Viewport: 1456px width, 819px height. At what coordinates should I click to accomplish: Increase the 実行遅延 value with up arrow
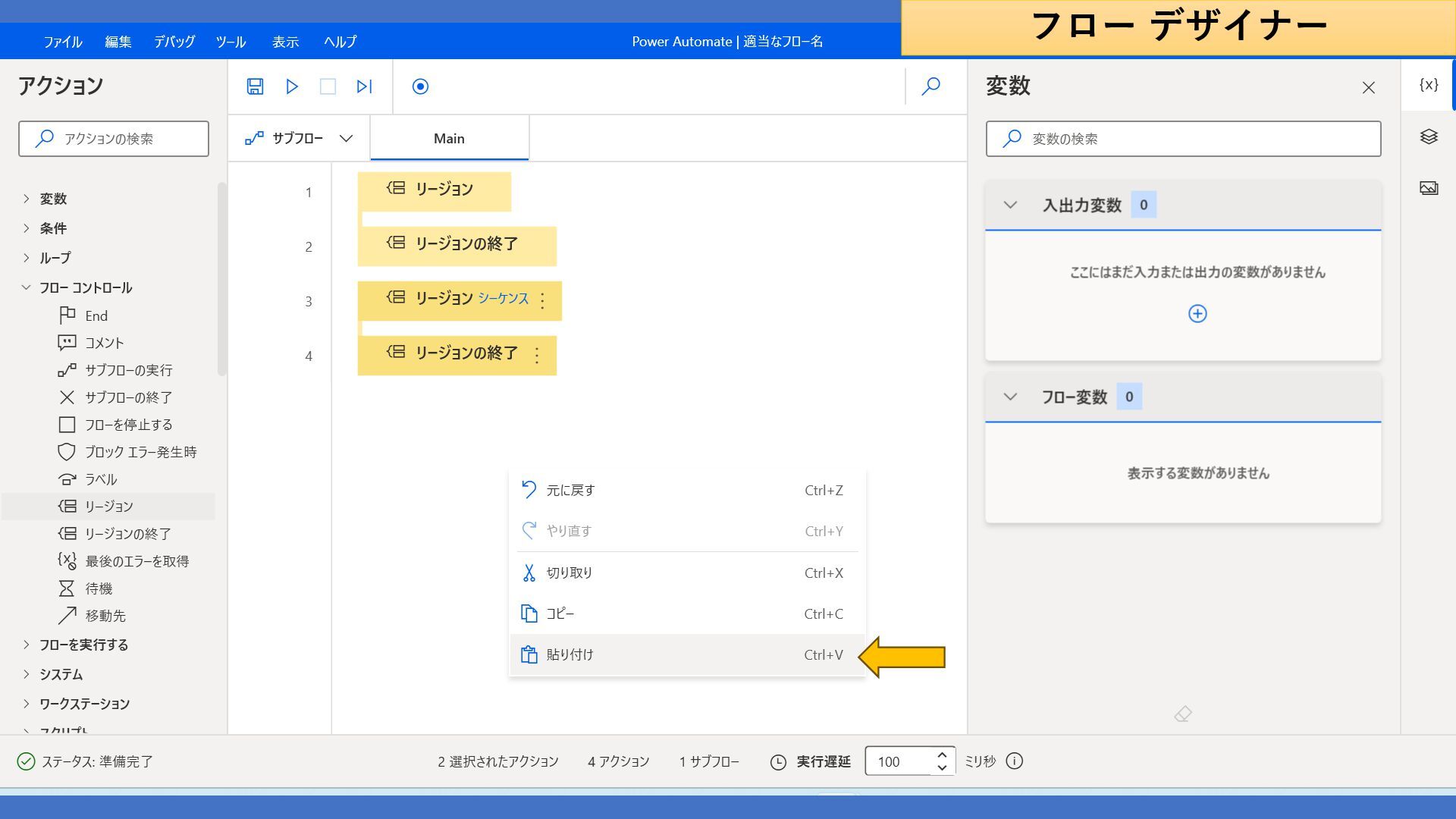(x=942, y=755)
